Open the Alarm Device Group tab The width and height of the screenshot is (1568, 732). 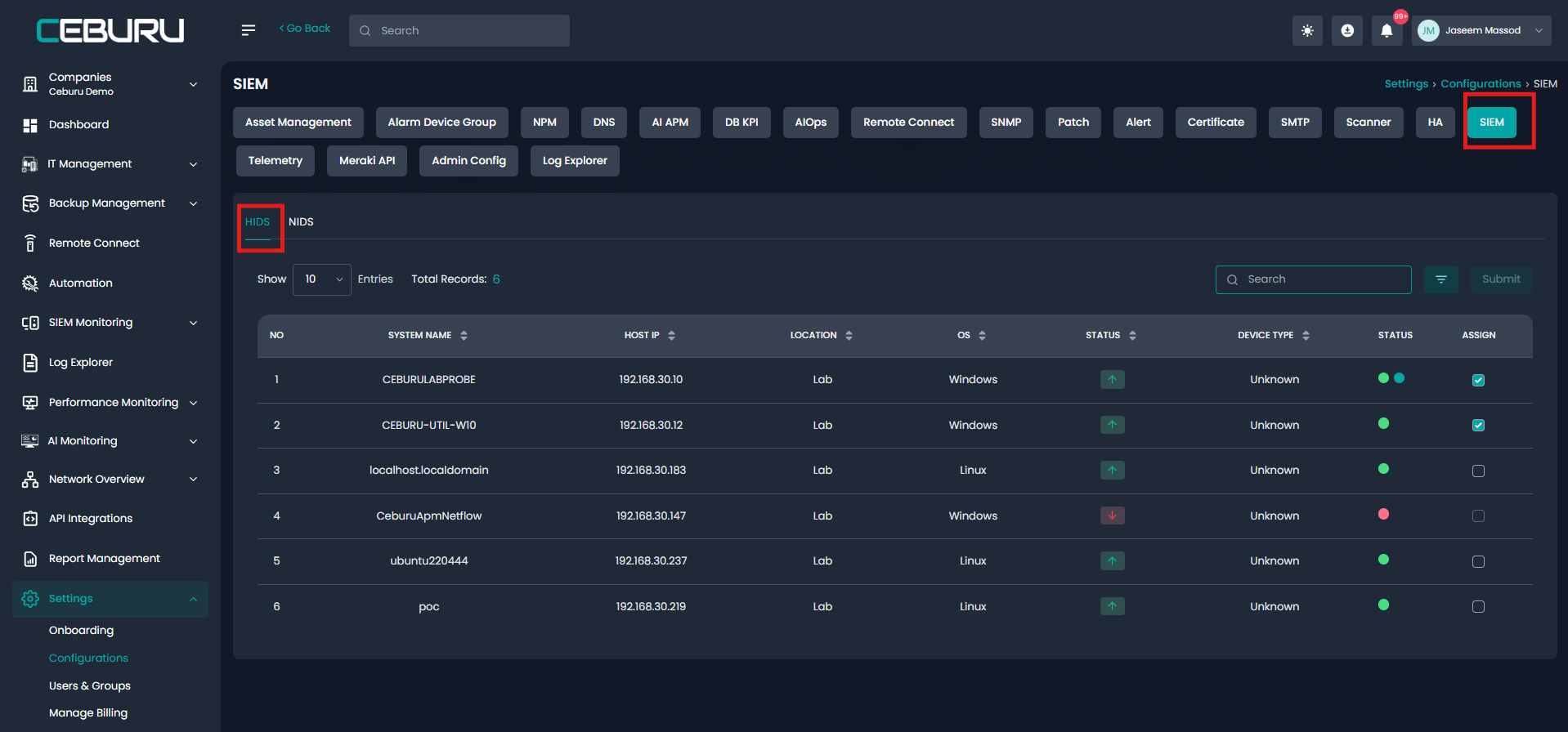coord(442,123)
